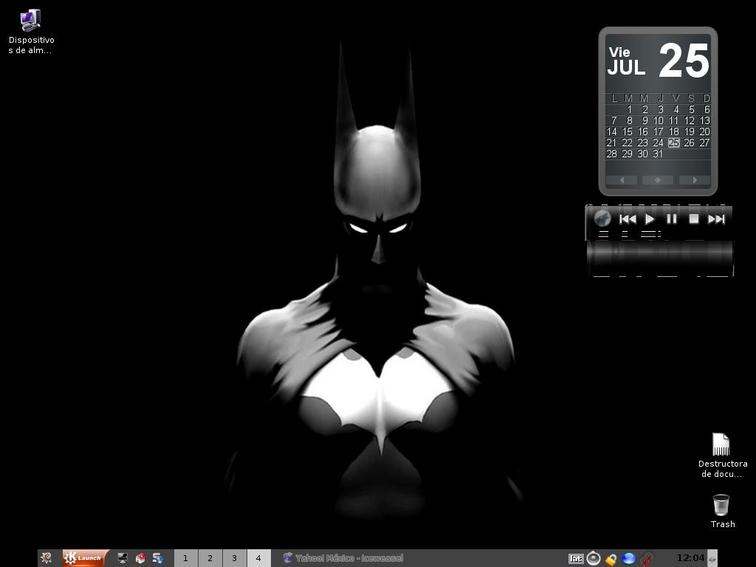756x567 pixels.
Task: Click the 'lat' keyboard layout indicator
Action: click(576, 558)
